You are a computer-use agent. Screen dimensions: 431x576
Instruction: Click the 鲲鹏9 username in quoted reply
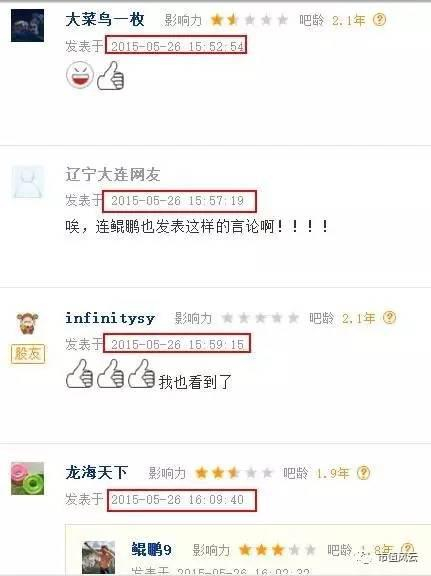coord(151,550)
